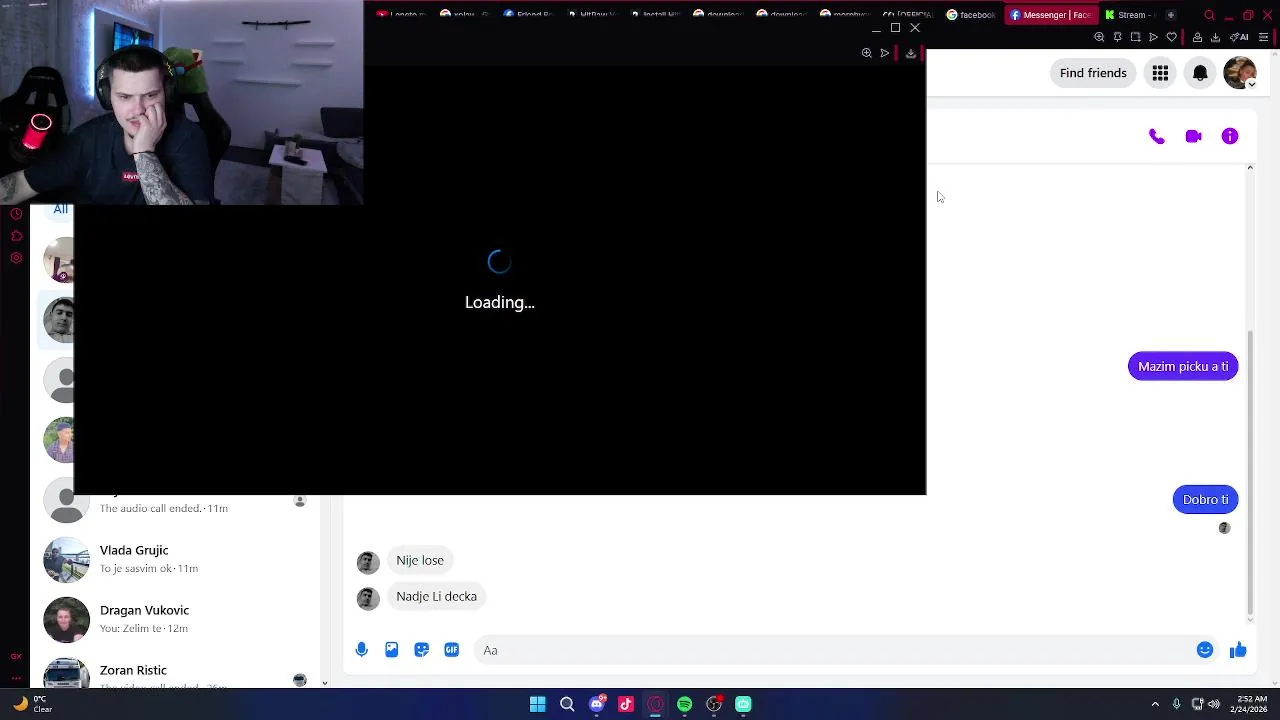Click conversation scrollbar up arrow
Viewport: 1280px width, 720px height.
point(1250,168)
